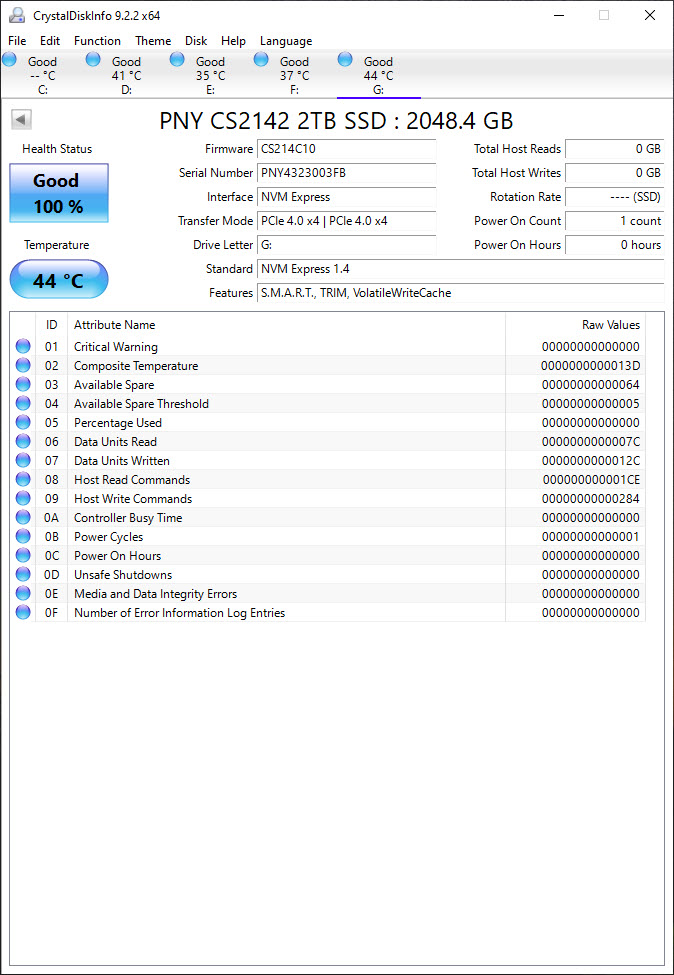Open the File menu
Viewport: 674px width, 975px height.
coord(17,41)
